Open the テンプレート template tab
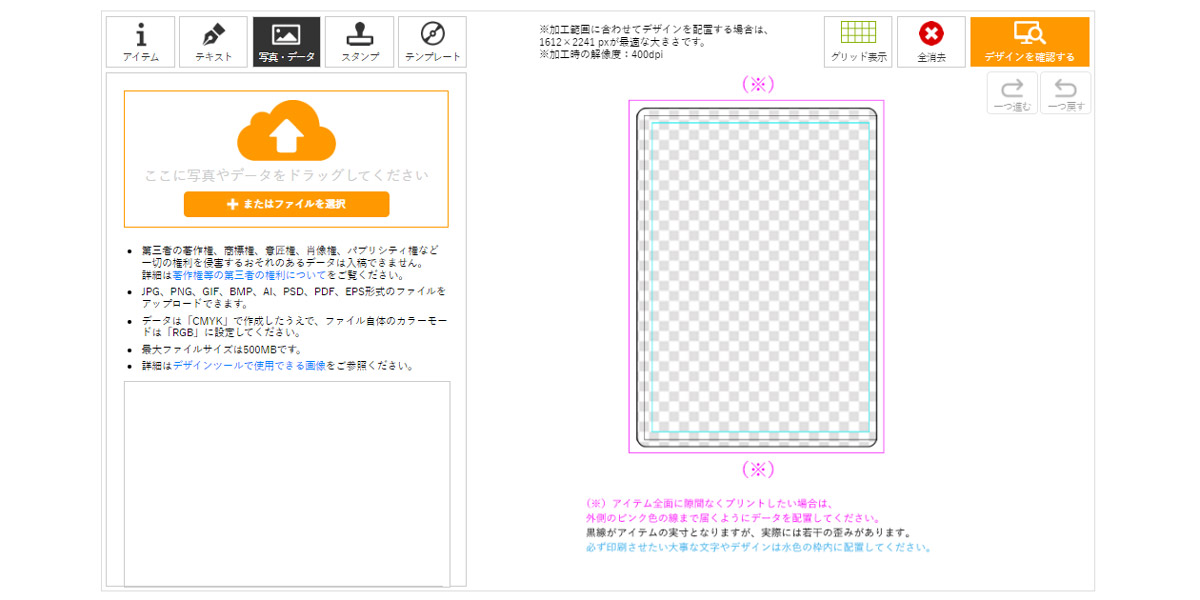Screen dimensions: 1200x600 432,42
